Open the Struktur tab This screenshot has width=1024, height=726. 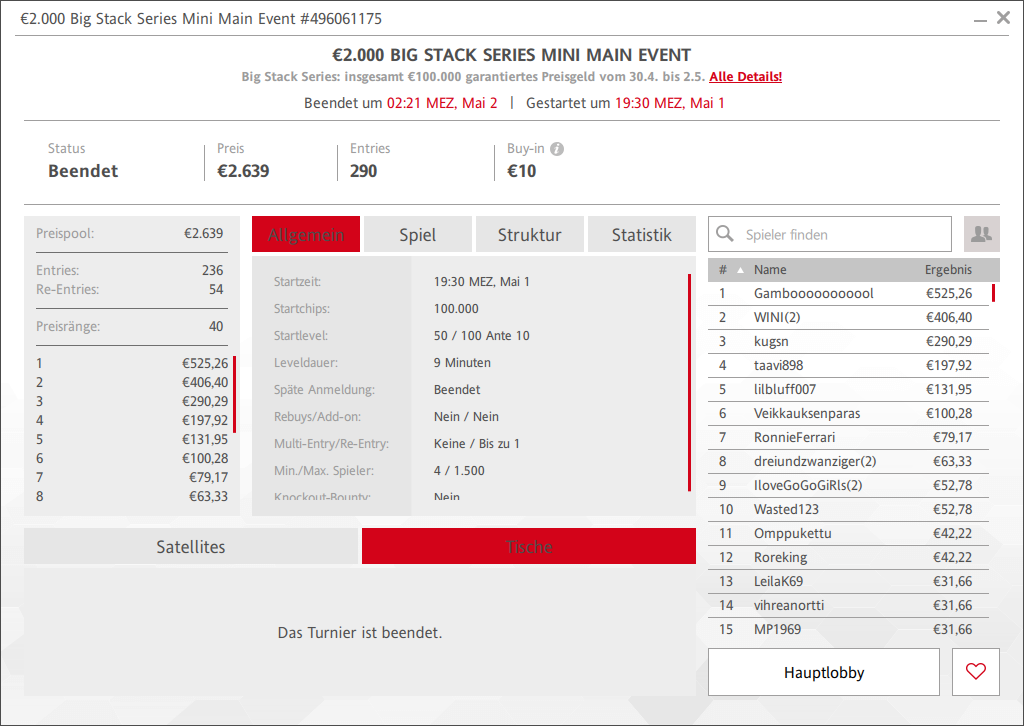[x=530, y=234]
